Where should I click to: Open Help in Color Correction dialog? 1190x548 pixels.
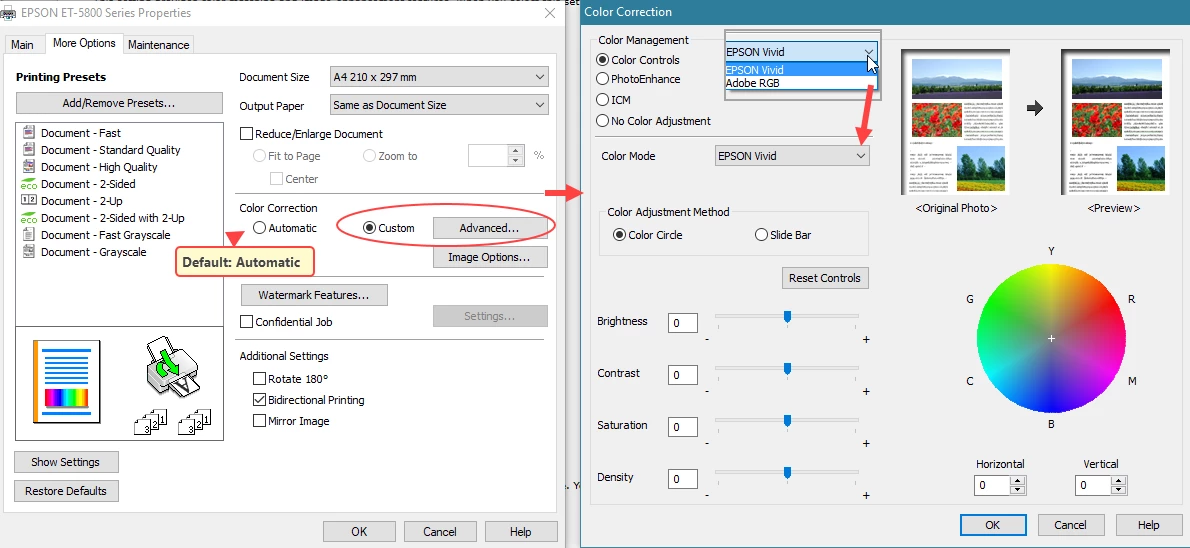(x=1148, y=524)
